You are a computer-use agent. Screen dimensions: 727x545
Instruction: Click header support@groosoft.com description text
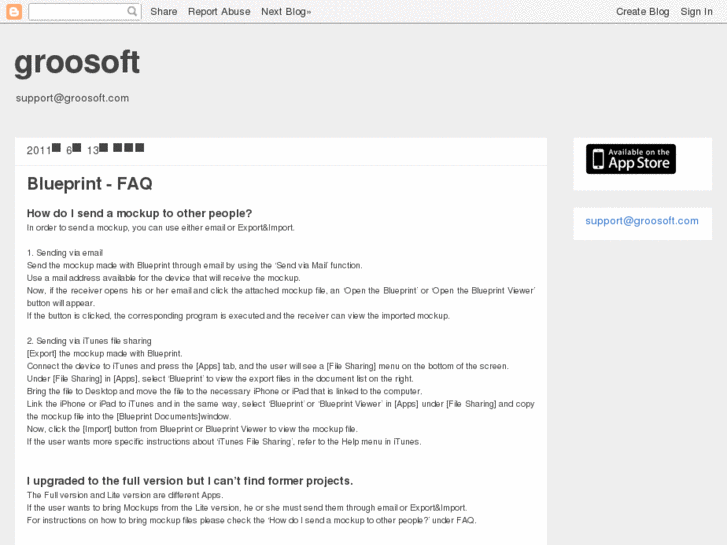click(x=72, y=98)
